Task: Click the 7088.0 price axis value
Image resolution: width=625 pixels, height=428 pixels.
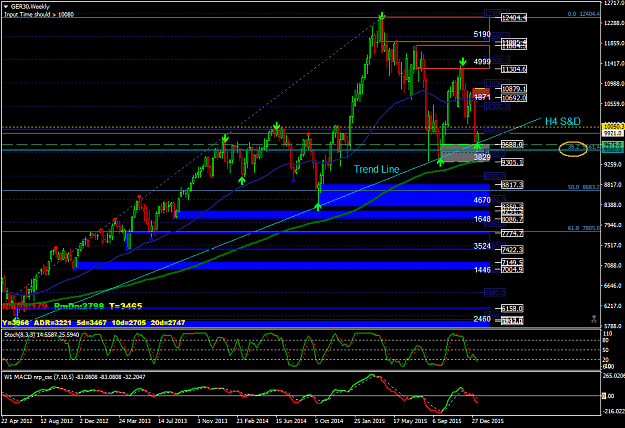Action: [613, 265]
